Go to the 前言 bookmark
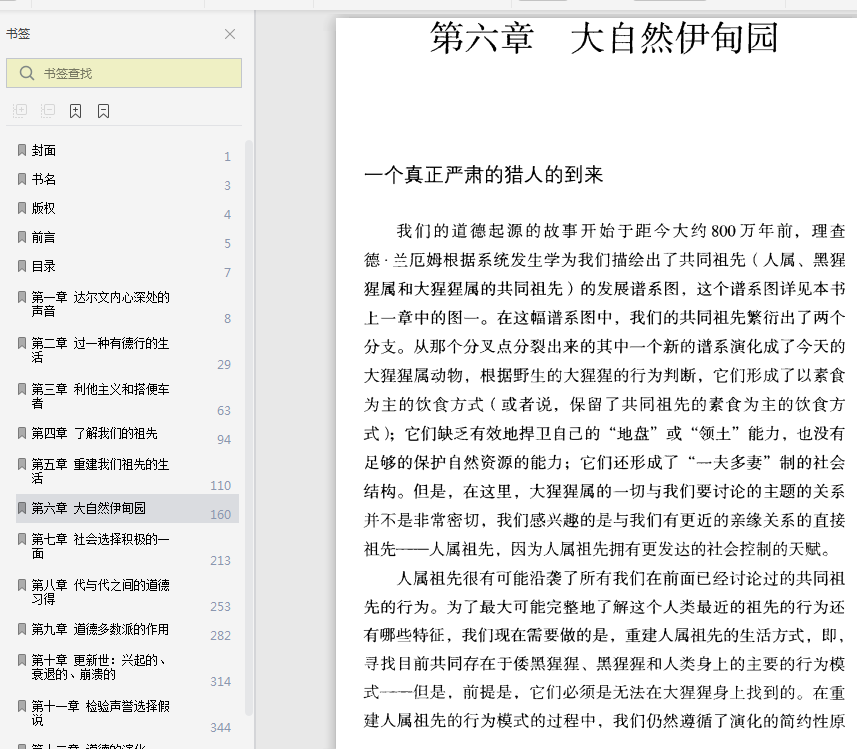857x749 pixels. tap(43, 237)
